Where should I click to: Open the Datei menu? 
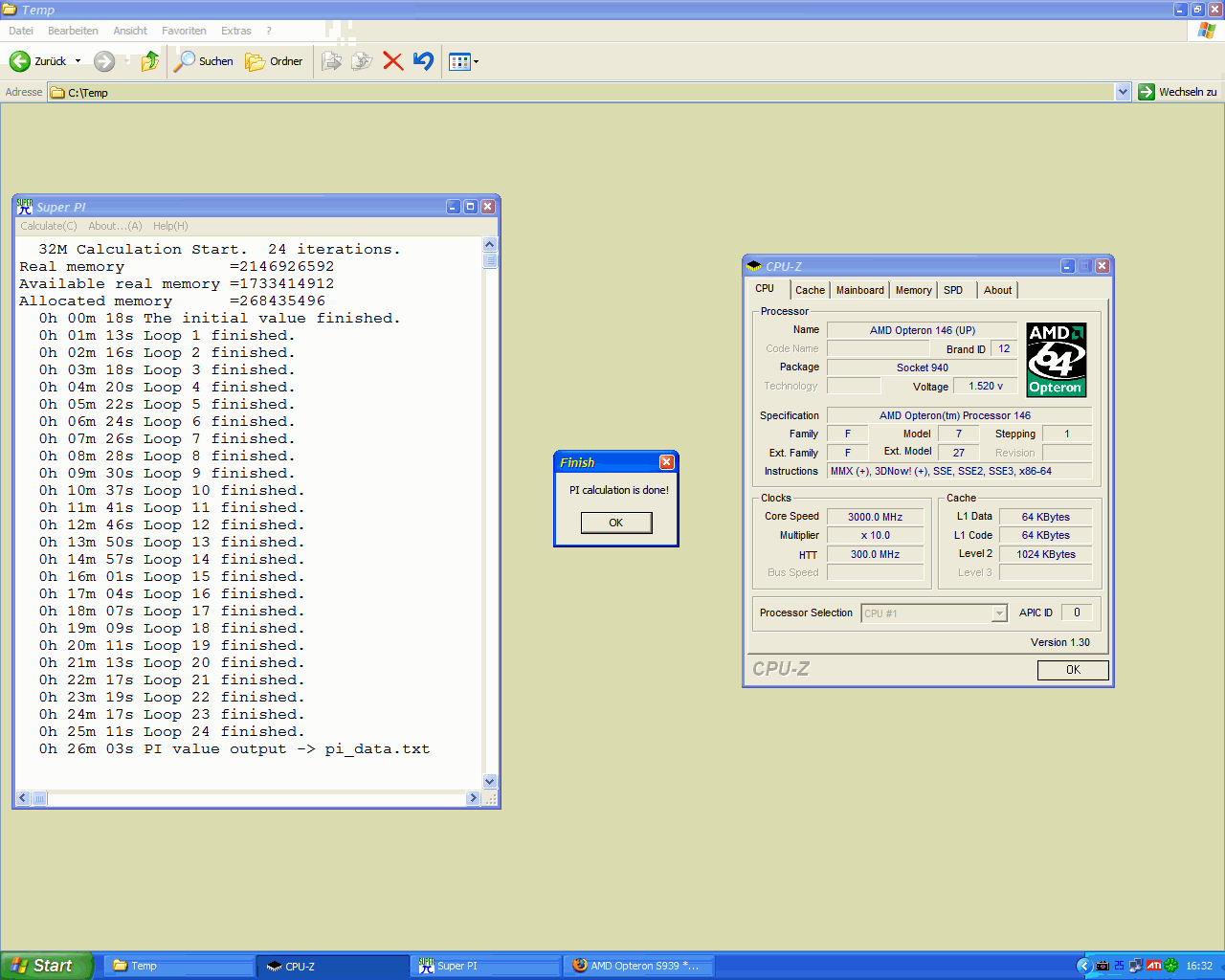(x=21, y=31)
